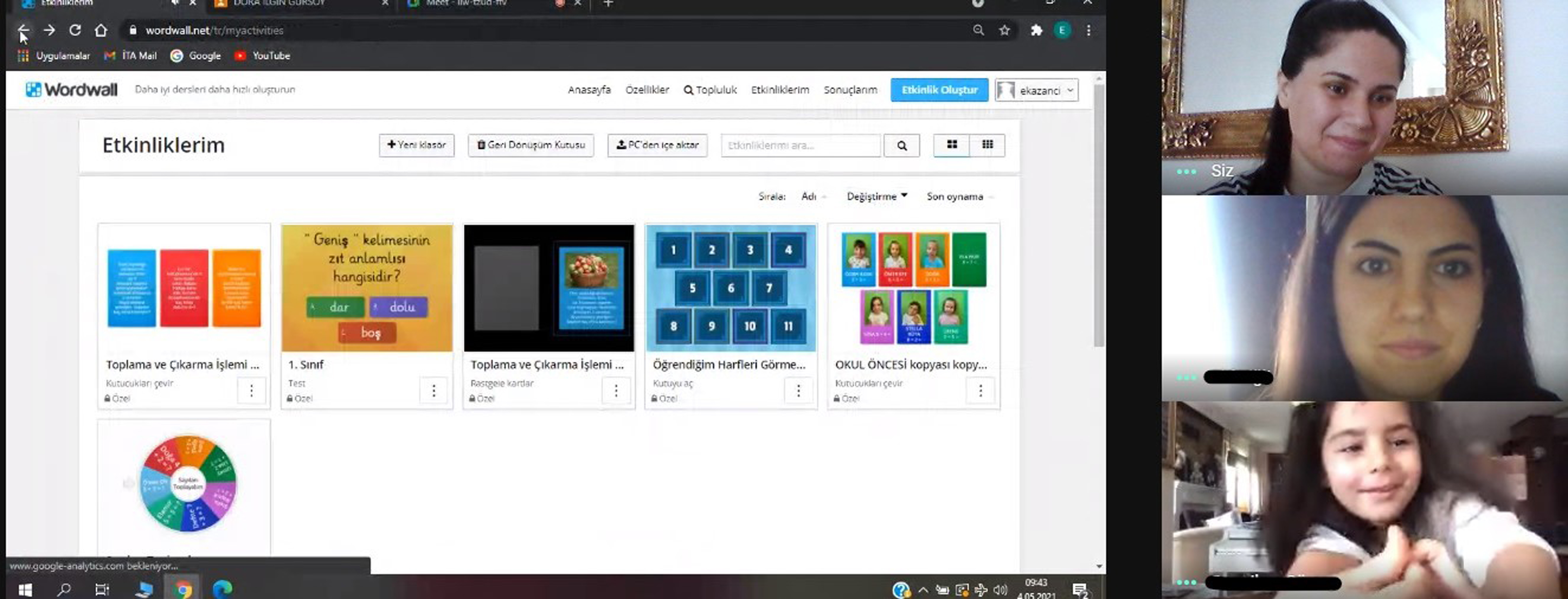Image resolution: width=1568 pixels, height=599 pixels.
Task: Click the browser reload icon
Action: click(x=75, y=30)
